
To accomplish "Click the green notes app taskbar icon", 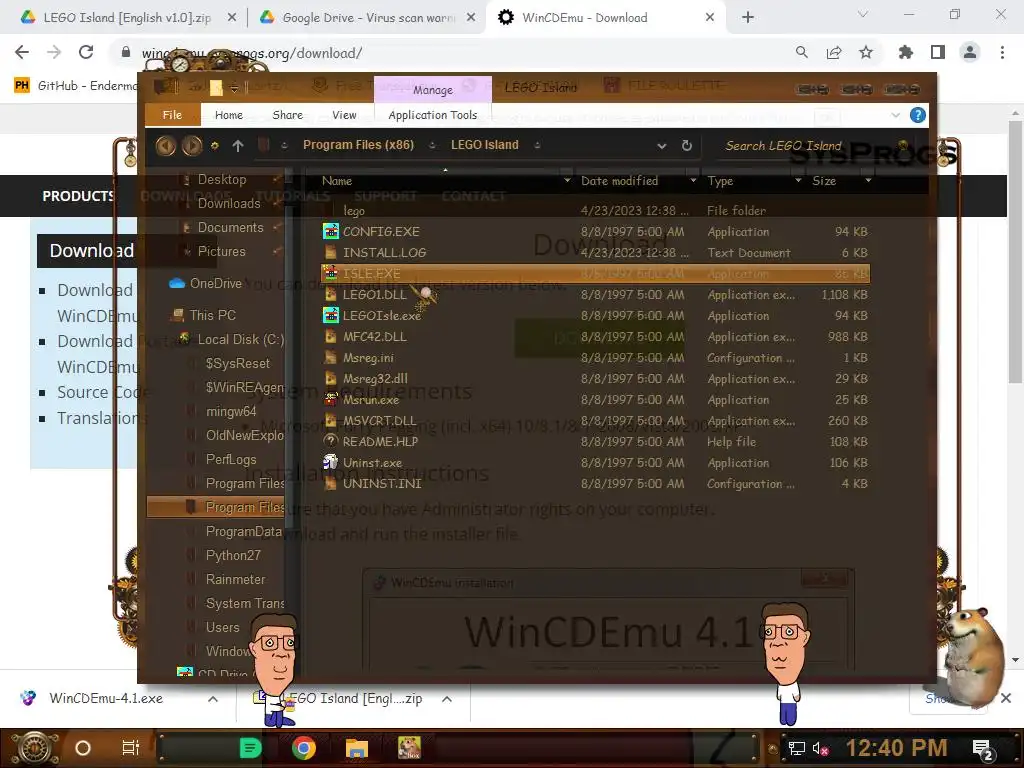I will point(250,748).
